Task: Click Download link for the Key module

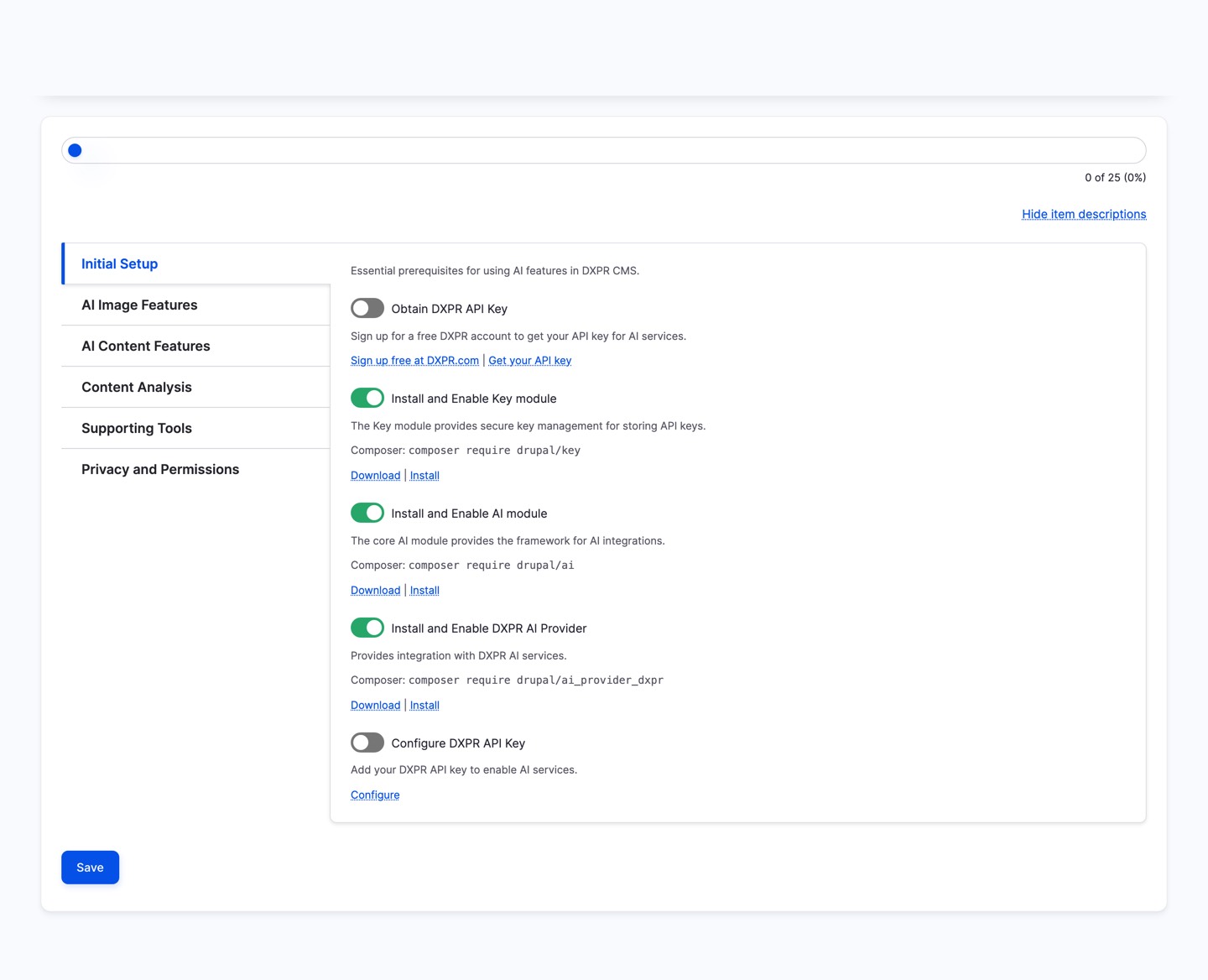Action: [375, 475]
